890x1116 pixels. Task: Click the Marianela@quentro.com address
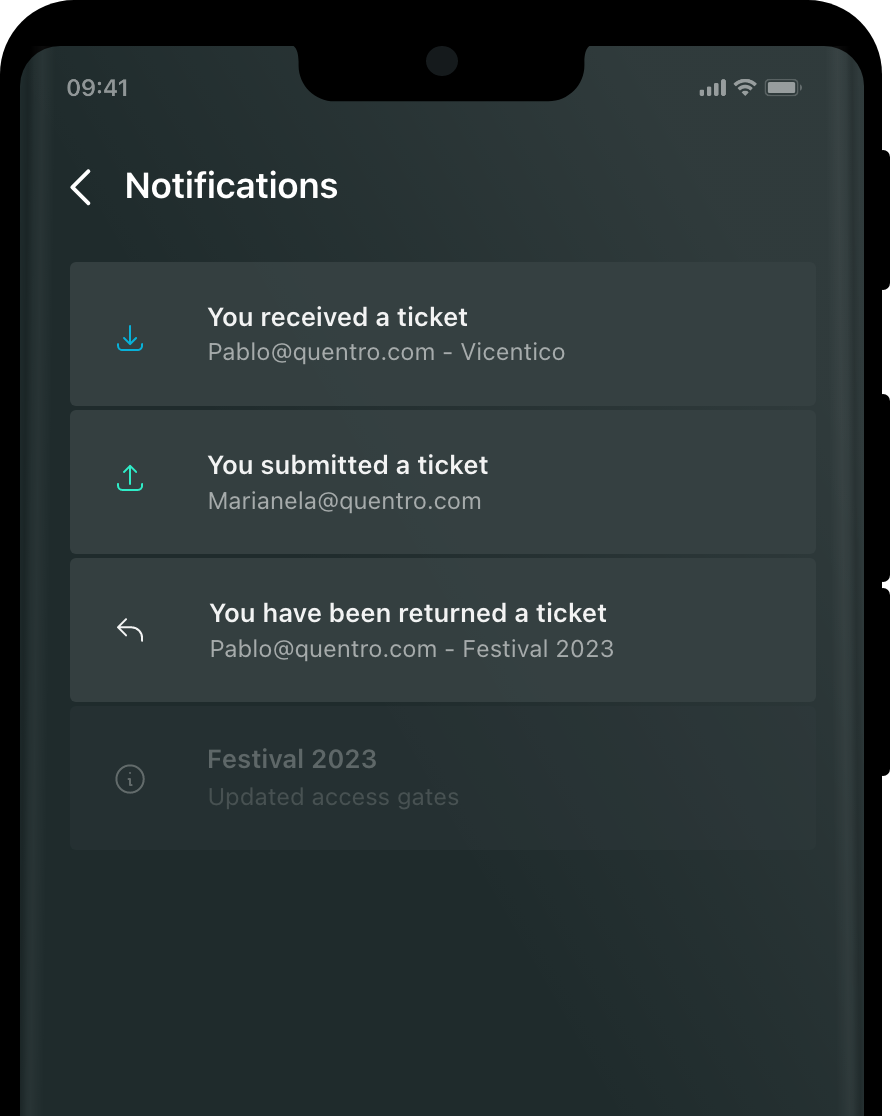(345, 501)
